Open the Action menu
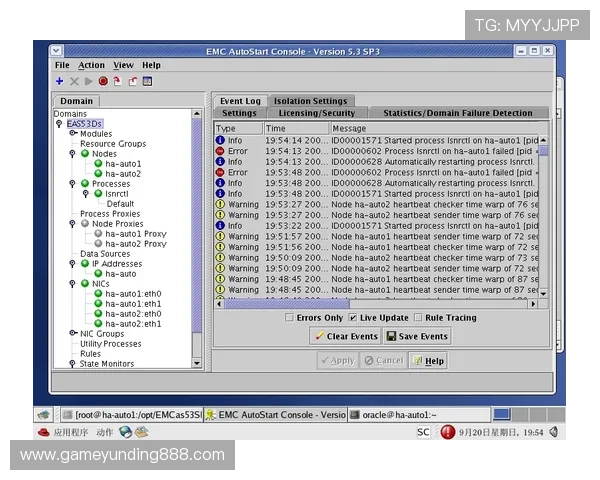 pyautogui.click(x=91, y=65)
